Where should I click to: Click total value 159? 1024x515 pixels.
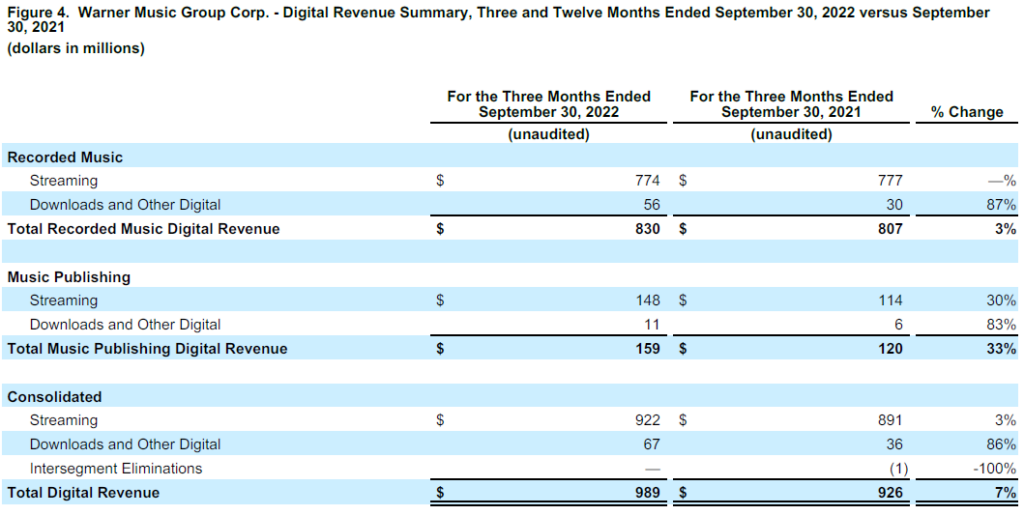click(x=647, y=349)
